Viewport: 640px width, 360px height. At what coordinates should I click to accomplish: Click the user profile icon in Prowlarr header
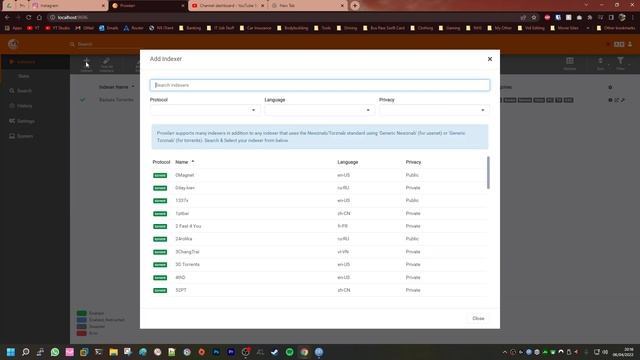[630, 44]
